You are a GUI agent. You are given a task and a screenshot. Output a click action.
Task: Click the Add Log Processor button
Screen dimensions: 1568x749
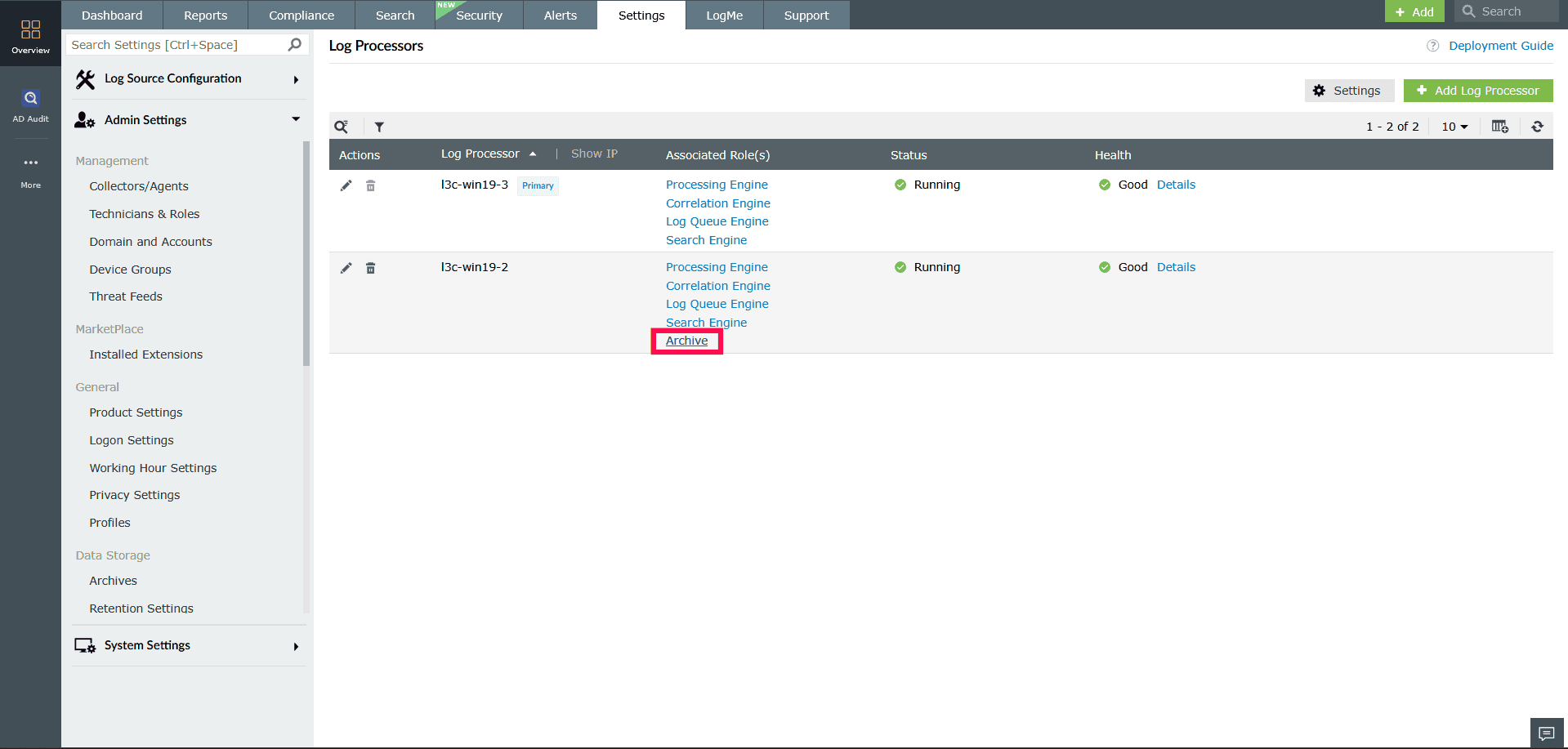[1477, 90]
